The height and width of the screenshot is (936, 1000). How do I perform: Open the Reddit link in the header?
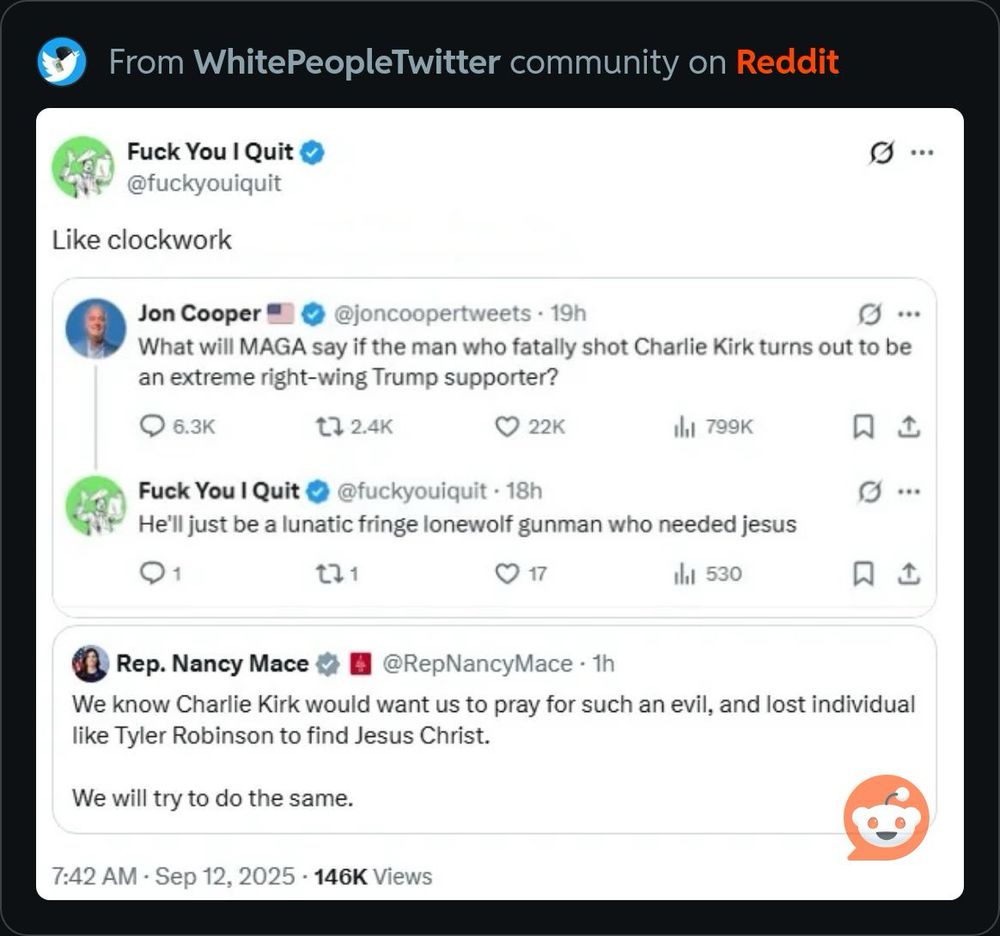point(787,62)
